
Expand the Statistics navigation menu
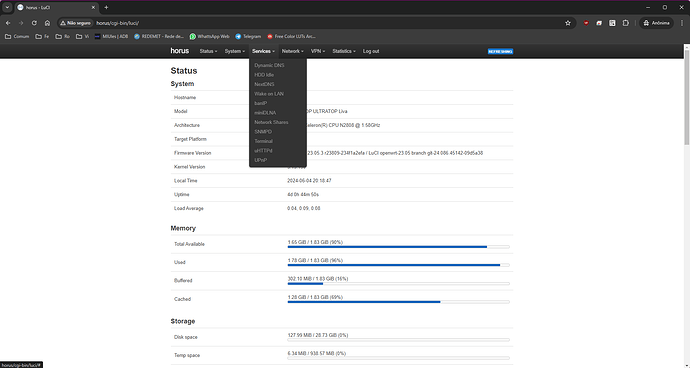[344, 52]
